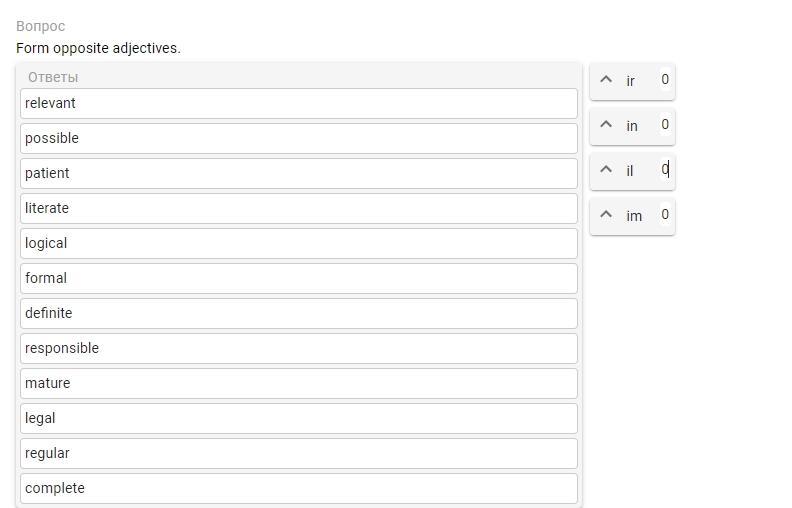Pick the 'complete' answer item
Screen dimensions: 792x508
click(298, 488)
